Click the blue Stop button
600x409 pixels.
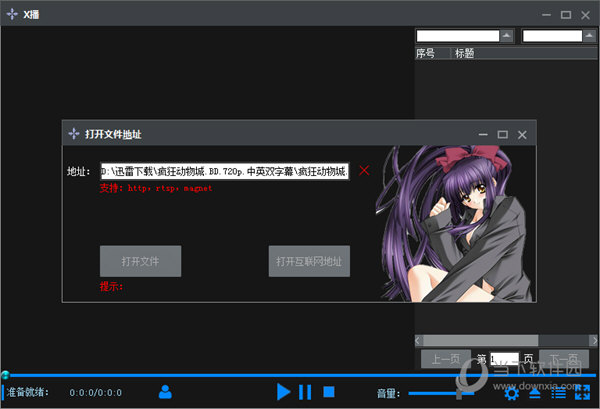coord(329,392)
